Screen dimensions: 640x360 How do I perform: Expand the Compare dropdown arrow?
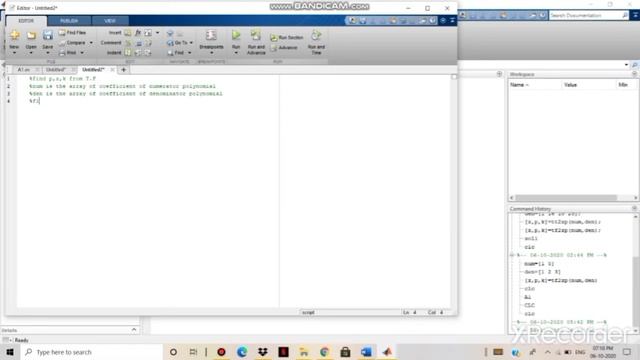pos(91,42)
